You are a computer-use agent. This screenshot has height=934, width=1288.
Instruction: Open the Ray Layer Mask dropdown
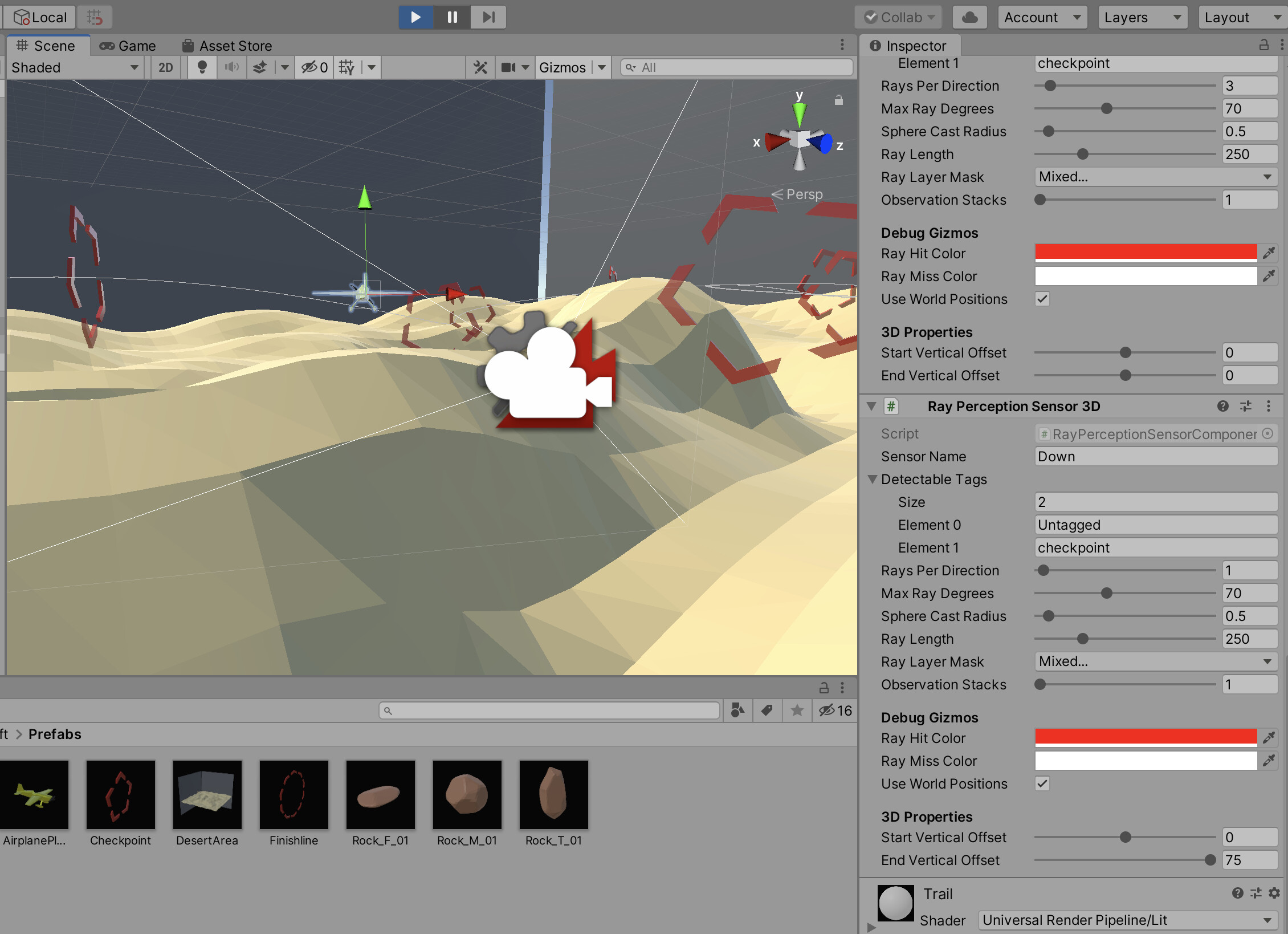1156,661
